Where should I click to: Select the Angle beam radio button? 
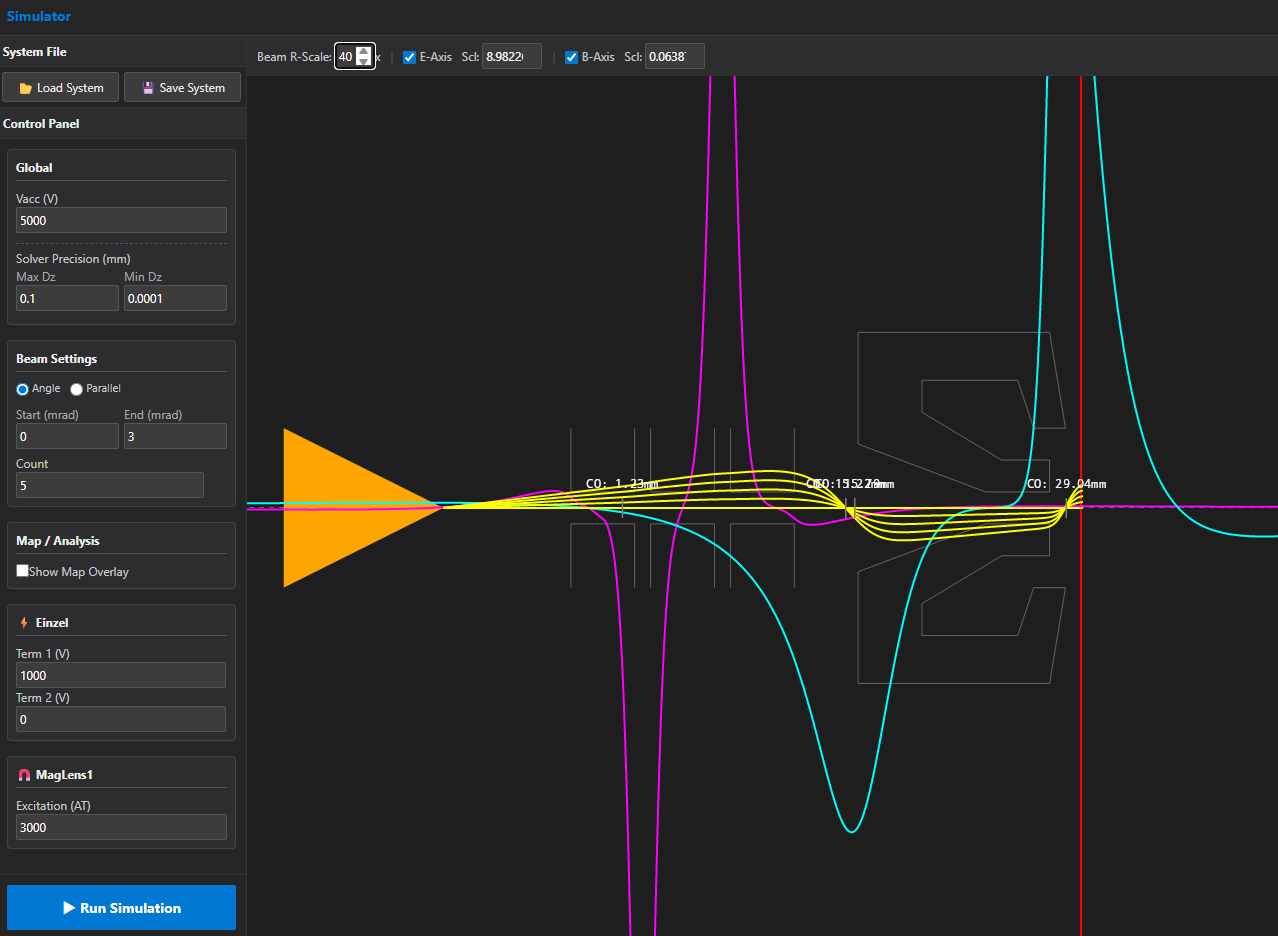[x=22, y=389]
